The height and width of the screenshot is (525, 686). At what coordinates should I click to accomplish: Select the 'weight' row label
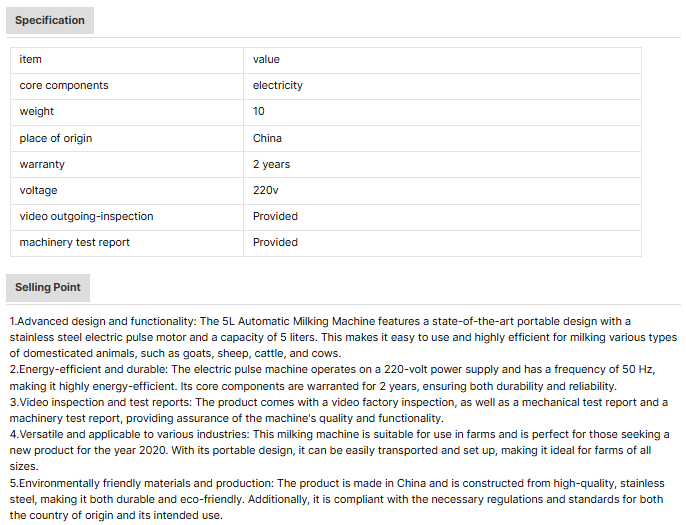[37, 112]
